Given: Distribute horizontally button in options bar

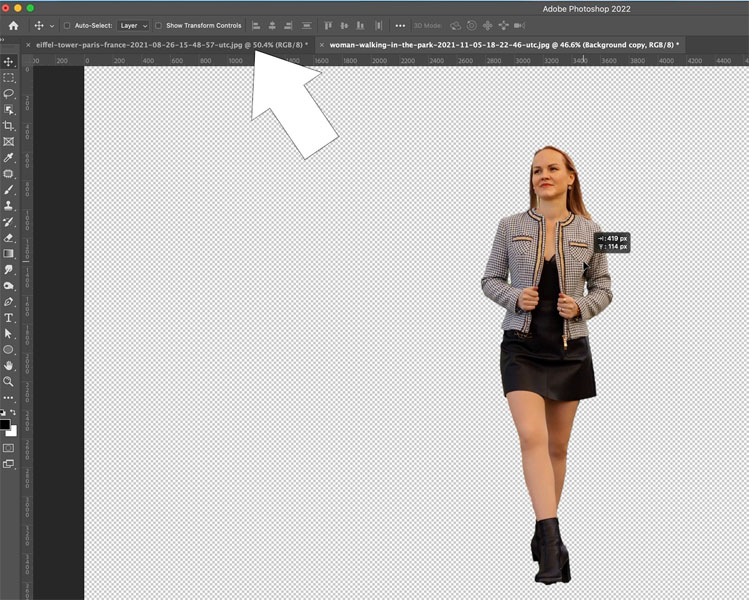Looking at the screenshot, I should tap(379, 26).
